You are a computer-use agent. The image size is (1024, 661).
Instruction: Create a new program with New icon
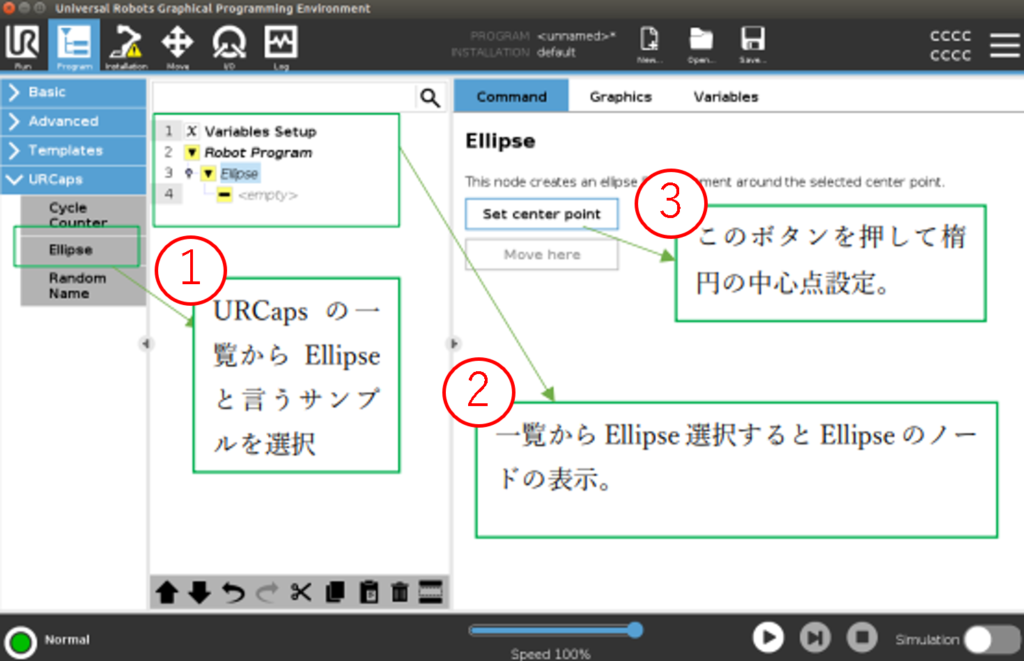coord(650,44)
